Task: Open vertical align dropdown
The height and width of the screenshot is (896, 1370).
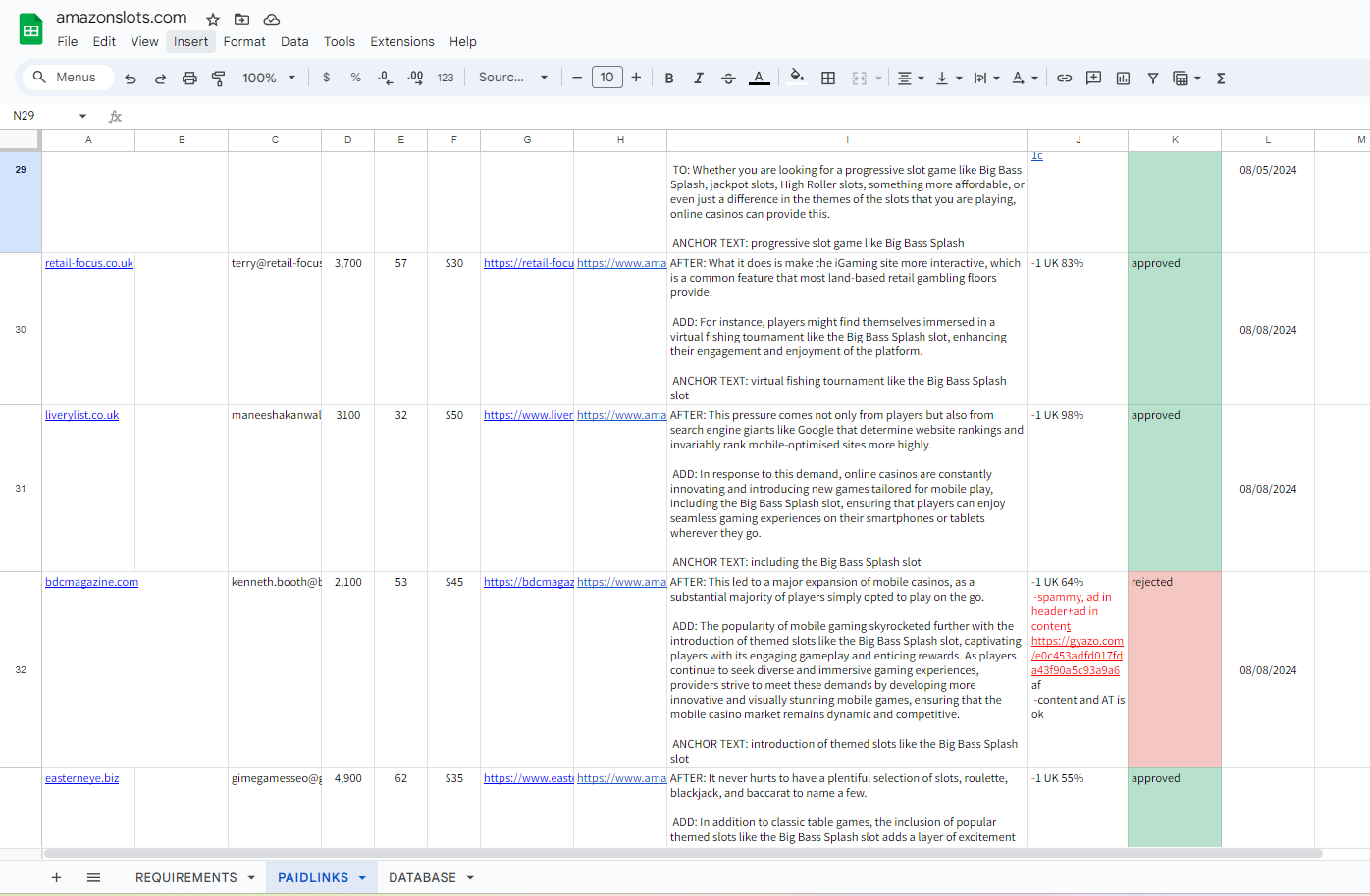Action: coord(948,79)
